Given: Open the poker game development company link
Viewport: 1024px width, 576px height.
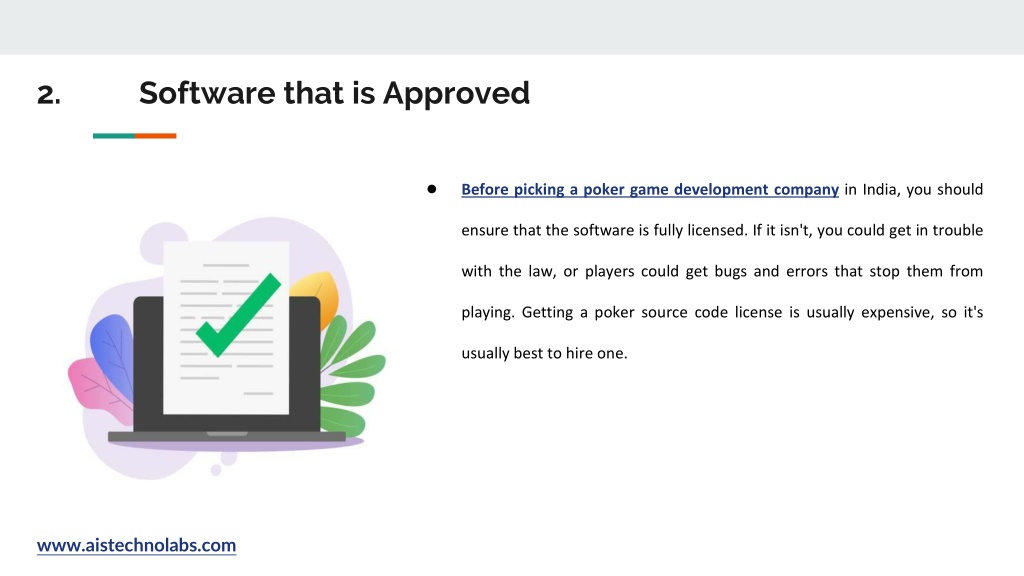Looking at the screenshot, I should [x=650, y=189].
